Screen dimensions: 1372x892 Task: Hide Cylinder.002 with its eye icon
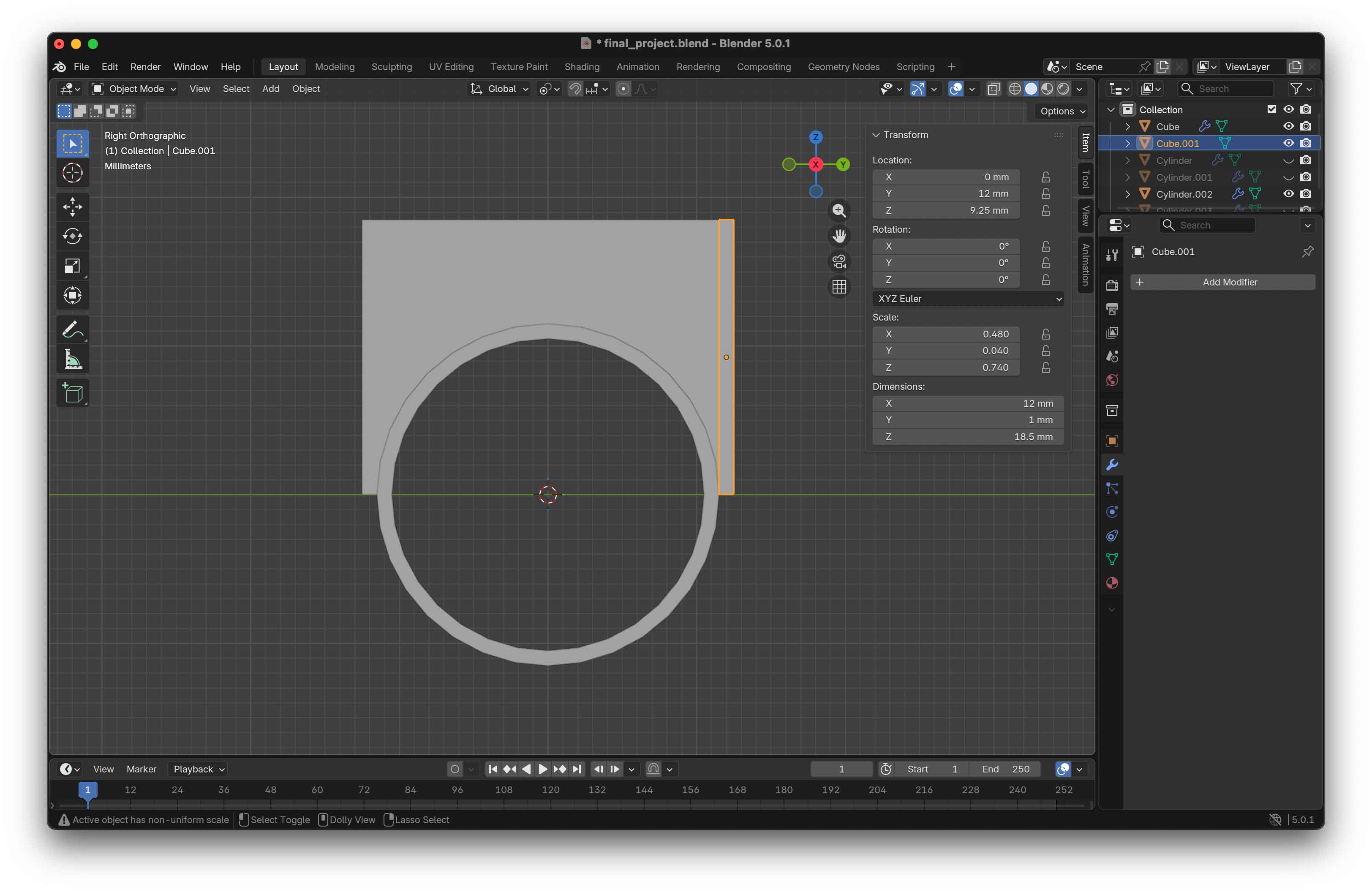coord(1288,194)
